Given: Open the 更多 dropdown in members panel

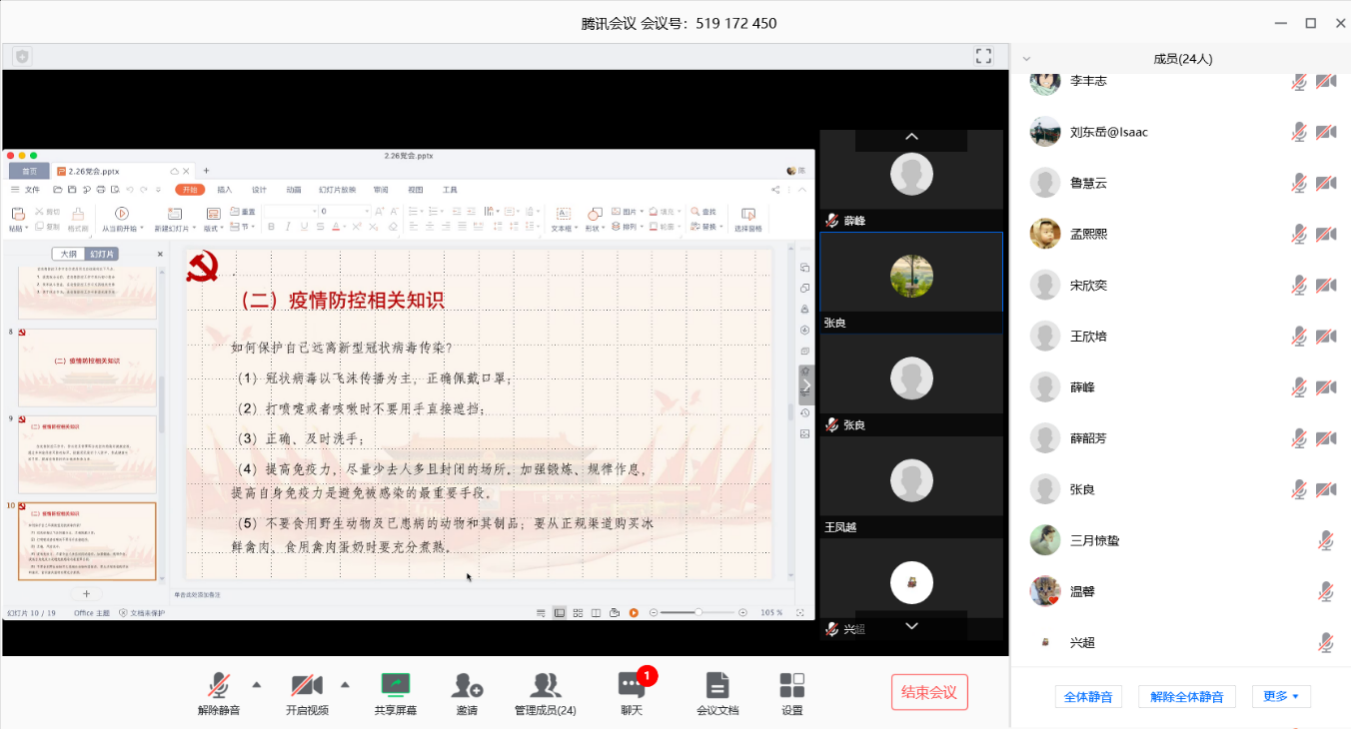Looking at the screenshot, I should coord(1281,696).
